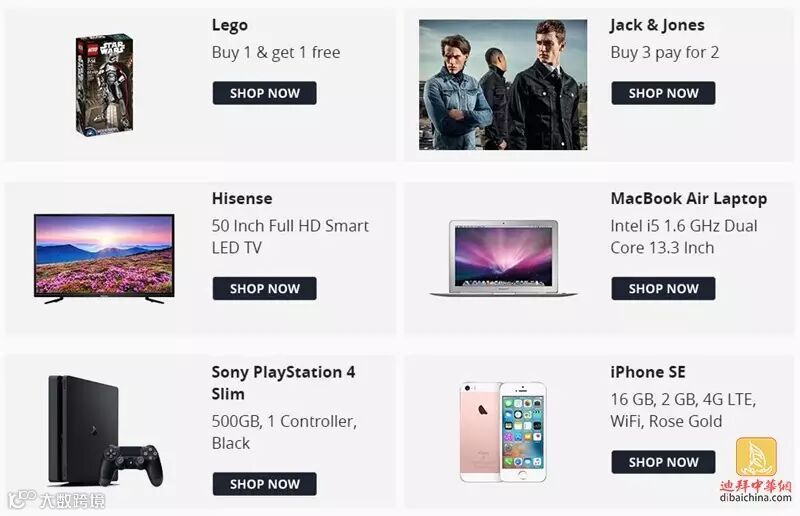
Task: Select the MacBook Air laptop image
Action: coord(503,258)
